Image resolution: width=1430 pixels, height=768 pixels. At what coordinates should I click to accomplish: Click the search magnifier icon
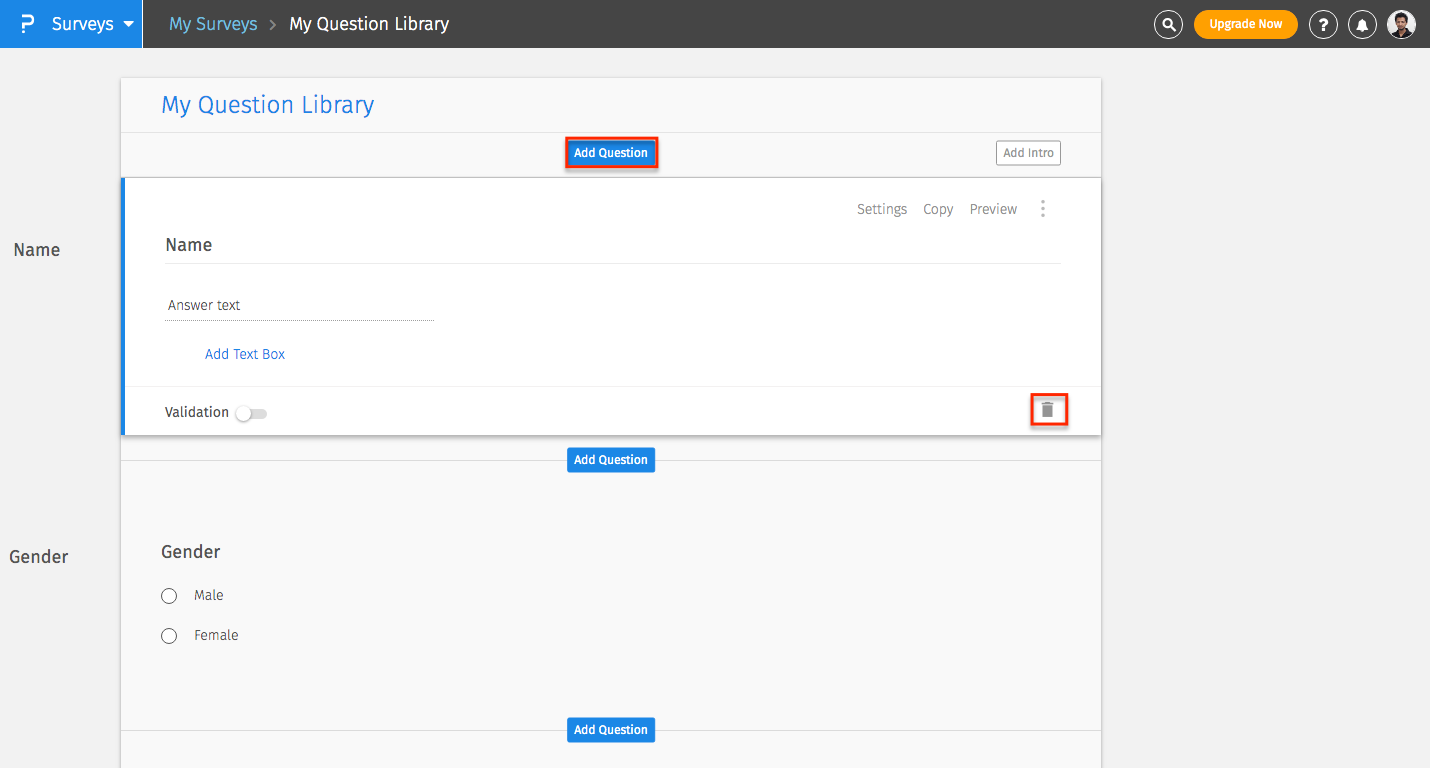click(1168, 24)
